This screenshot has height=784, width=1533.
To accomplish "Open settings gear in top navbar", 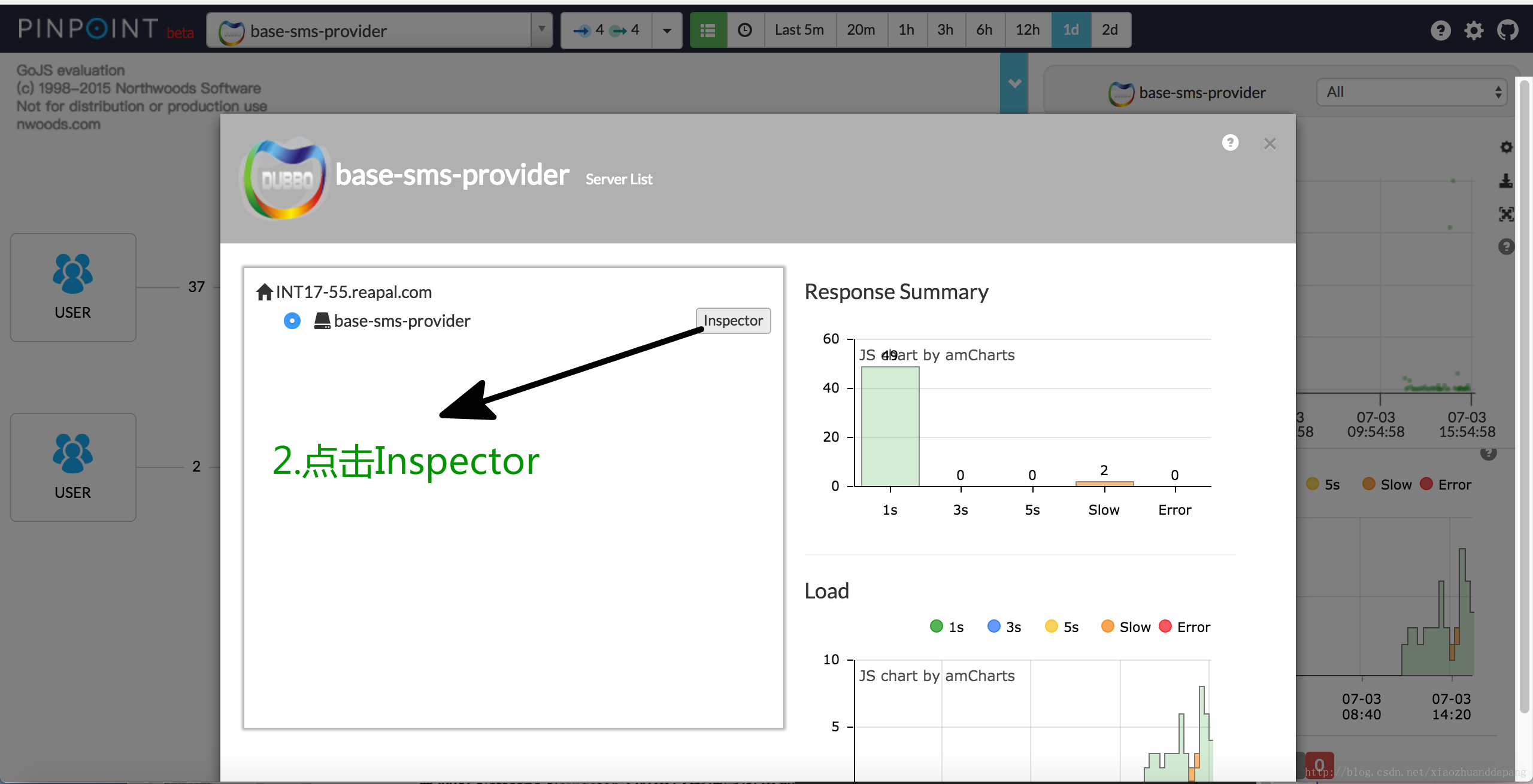I will pos(1474,30).
